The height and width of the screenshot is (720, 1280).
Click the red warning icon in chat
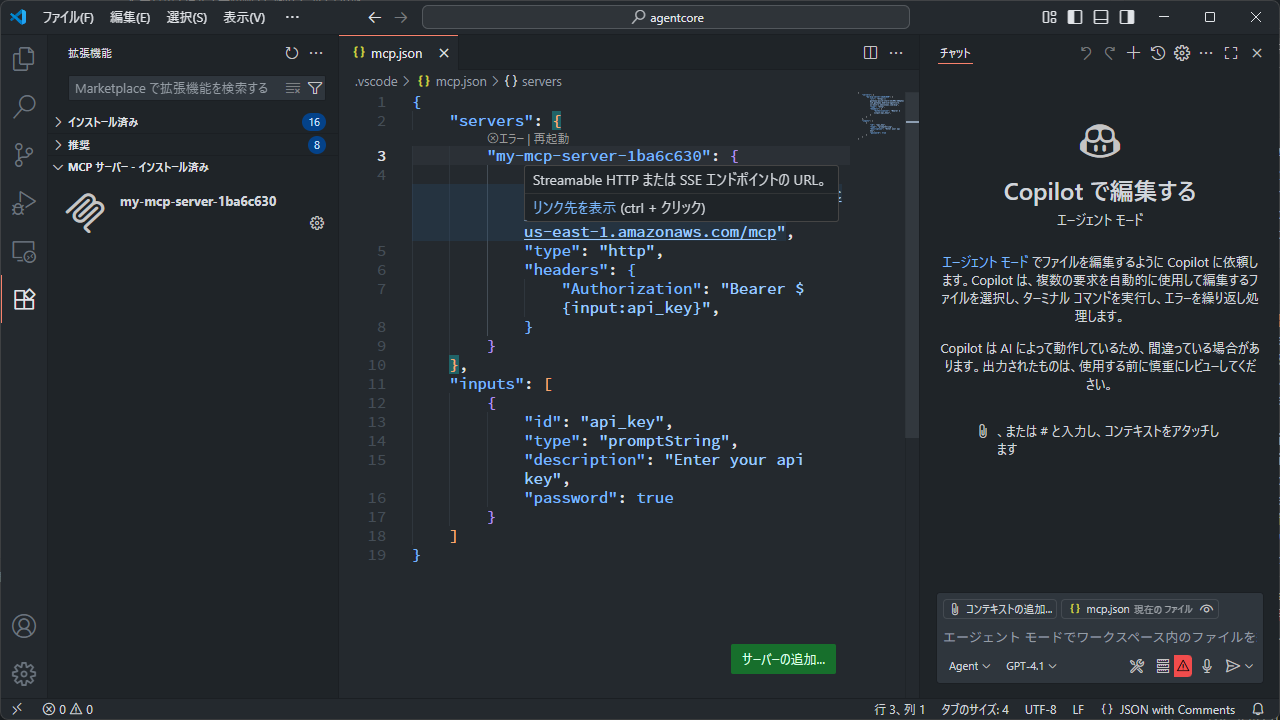1183,666
